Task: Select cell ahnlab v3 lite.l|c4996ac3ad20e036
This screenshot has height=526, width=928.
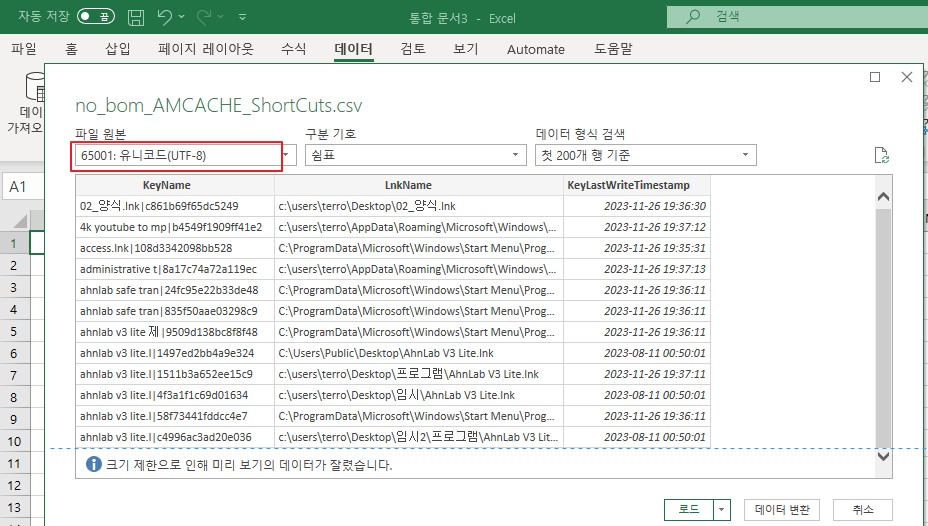Action: (x=175, y=437)
